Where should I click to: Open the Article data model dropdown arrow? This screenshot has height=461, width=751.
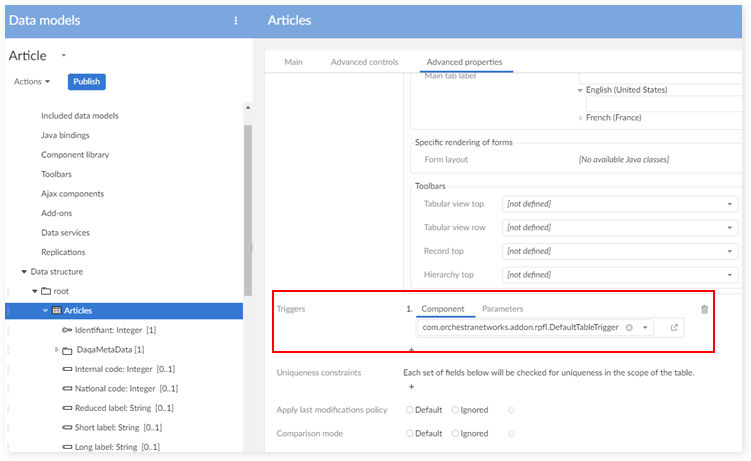63,56
